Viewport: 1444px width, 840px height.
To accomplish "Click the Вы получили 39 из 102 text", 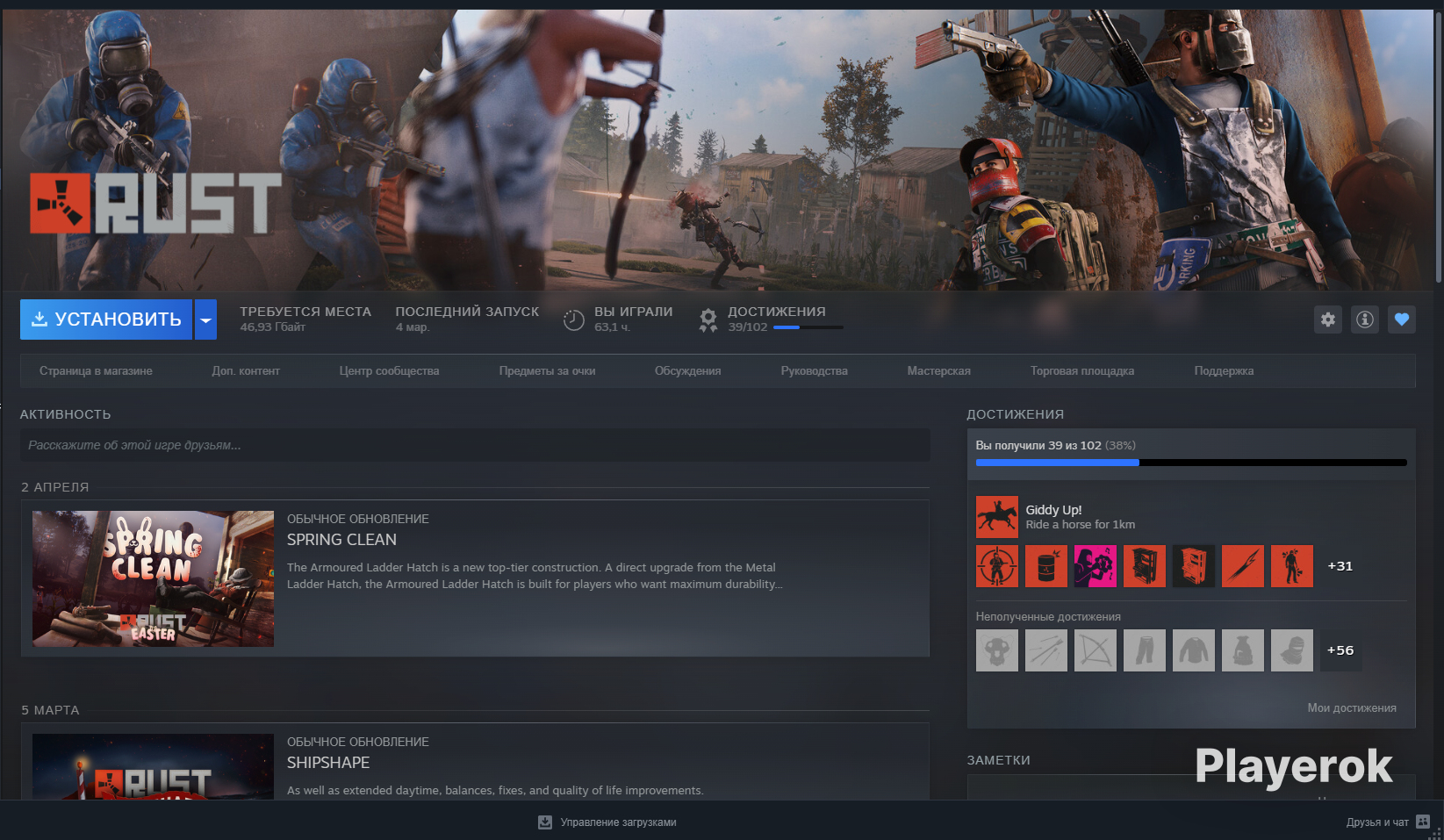I will click(1056, 445).
